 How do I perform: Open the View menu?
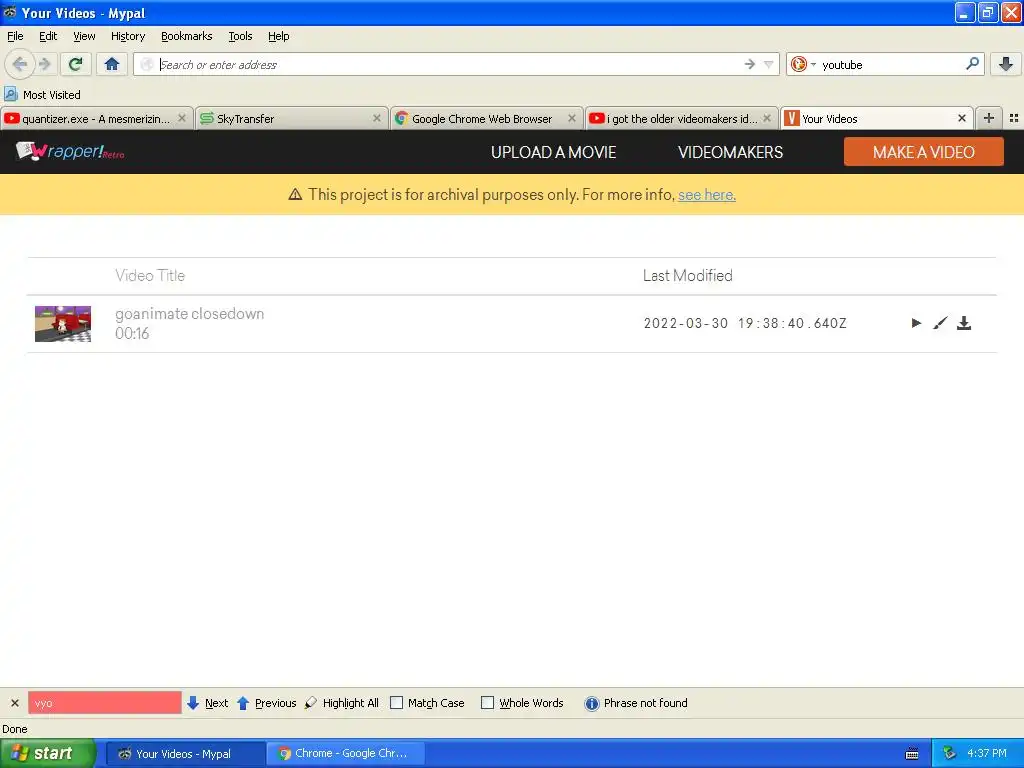(84, 36)
